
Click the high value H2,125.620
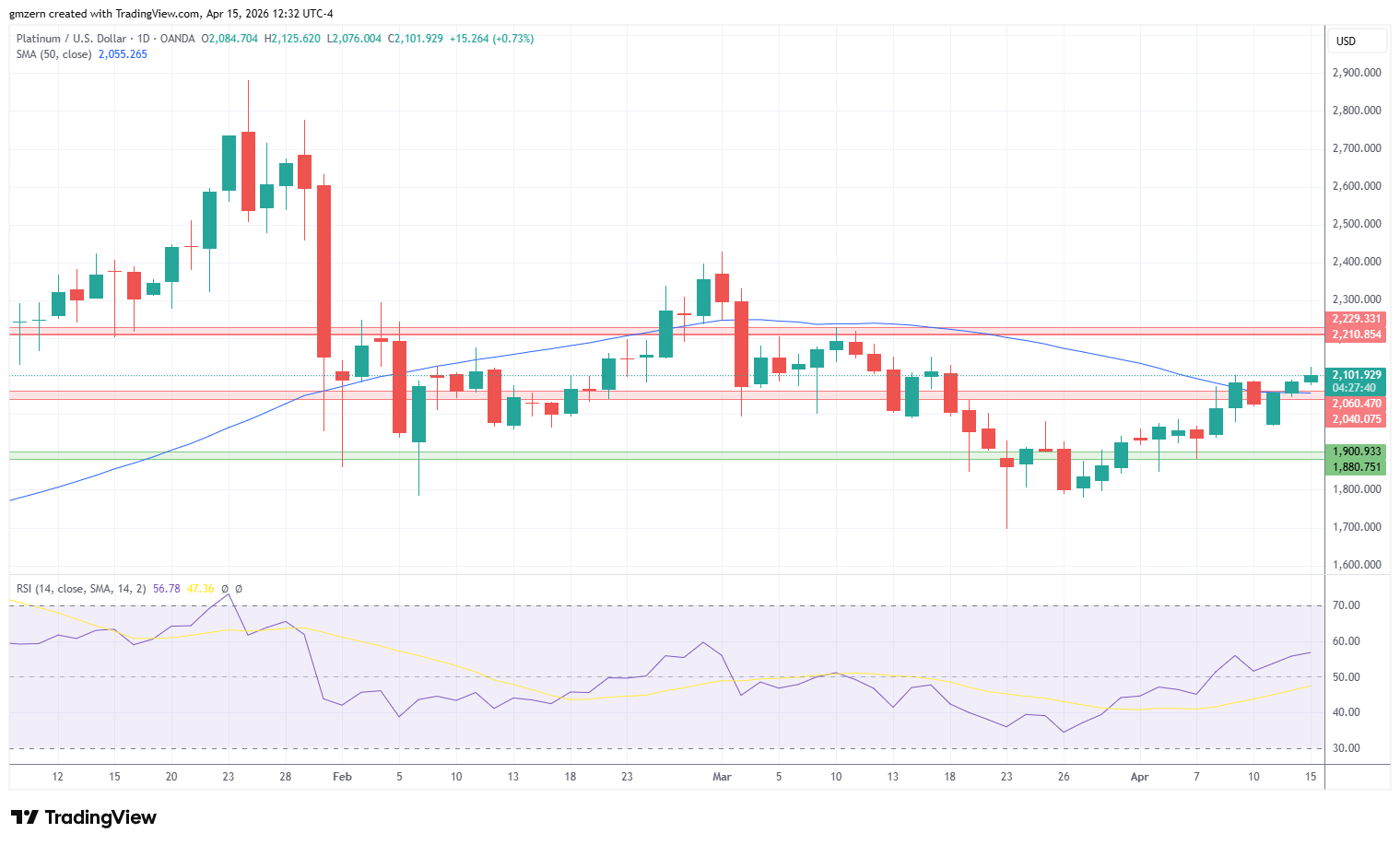pyautogui.click(x=292, y=39)
